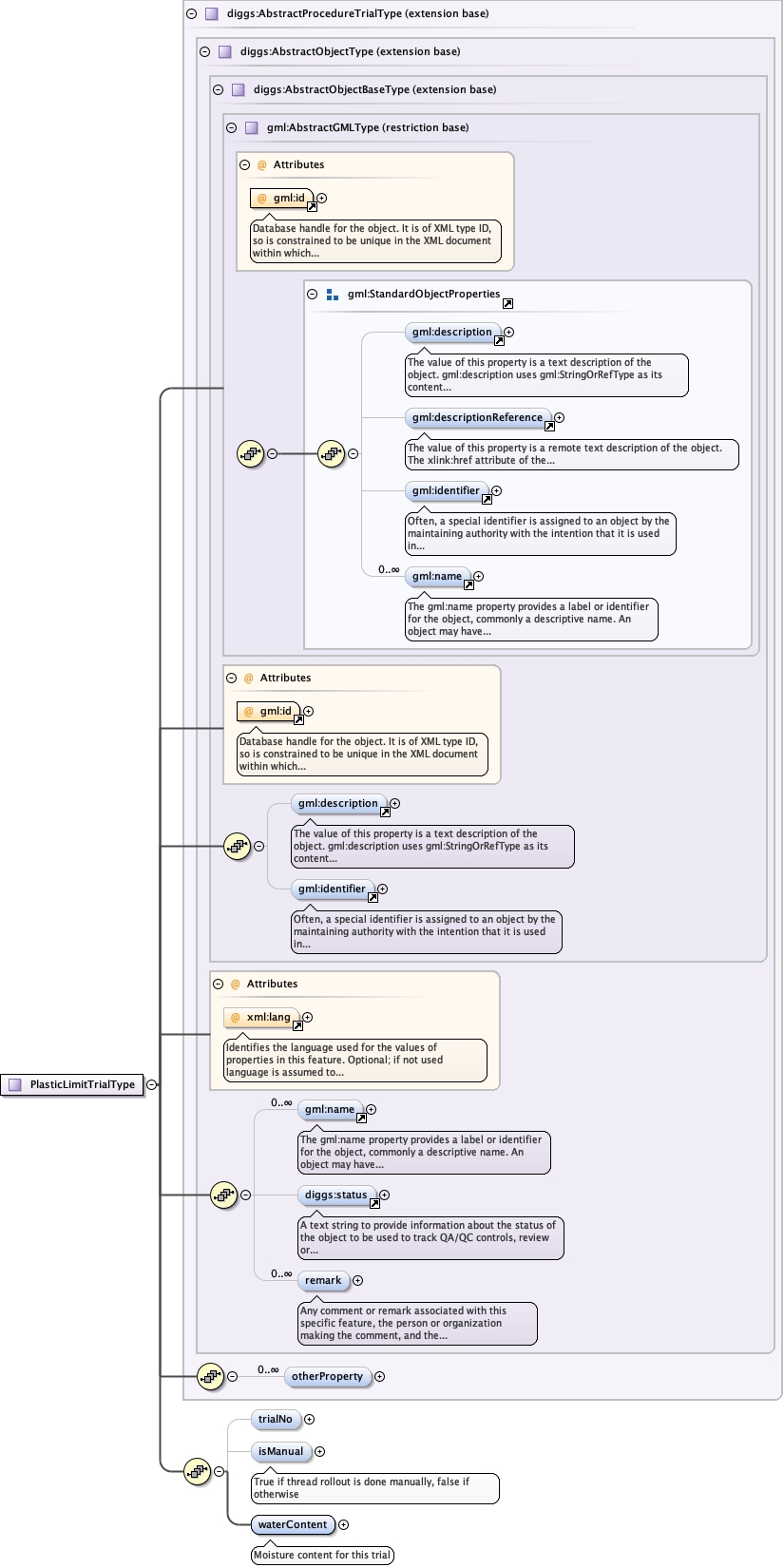This screenshot has height=1568, width=784.
Task: Collapse the diggs:AbstractProcedureTrialType section
Action: 192,14
